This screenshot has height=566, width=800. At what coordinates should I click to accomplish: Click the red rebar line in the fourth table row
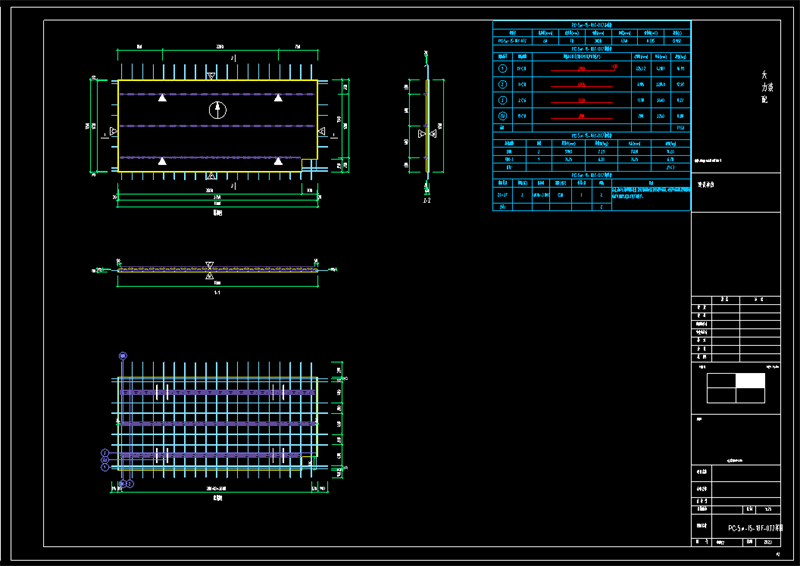(x=582, y=117)
